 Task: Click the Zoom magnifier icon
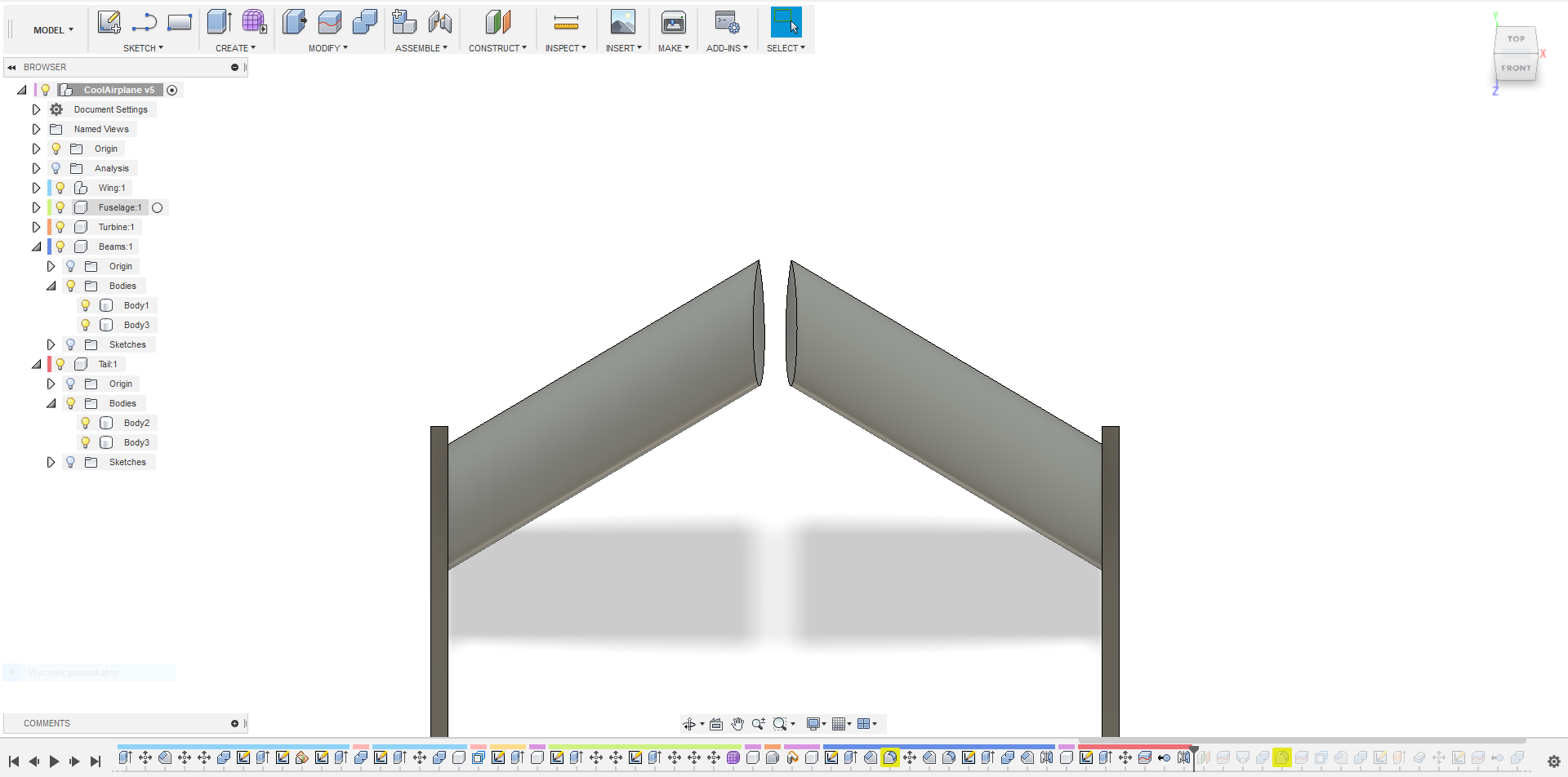758,724
